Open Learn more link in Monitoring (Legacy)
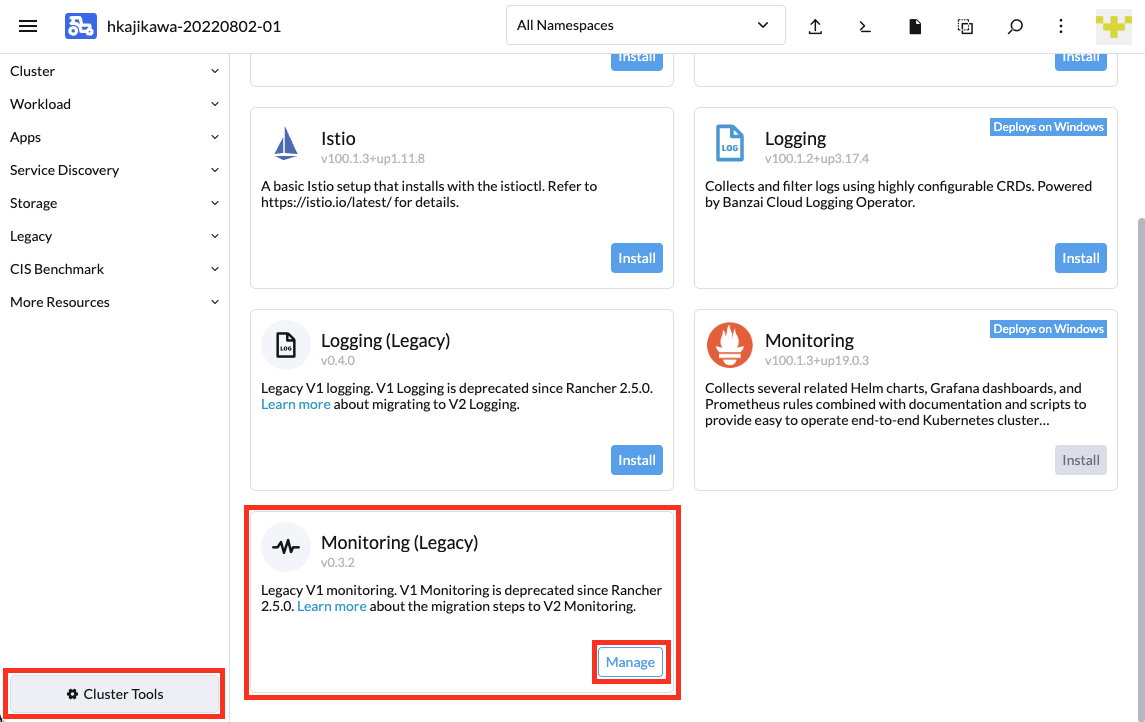This screenshot has height=722, width=1145. tap(332, 607)
